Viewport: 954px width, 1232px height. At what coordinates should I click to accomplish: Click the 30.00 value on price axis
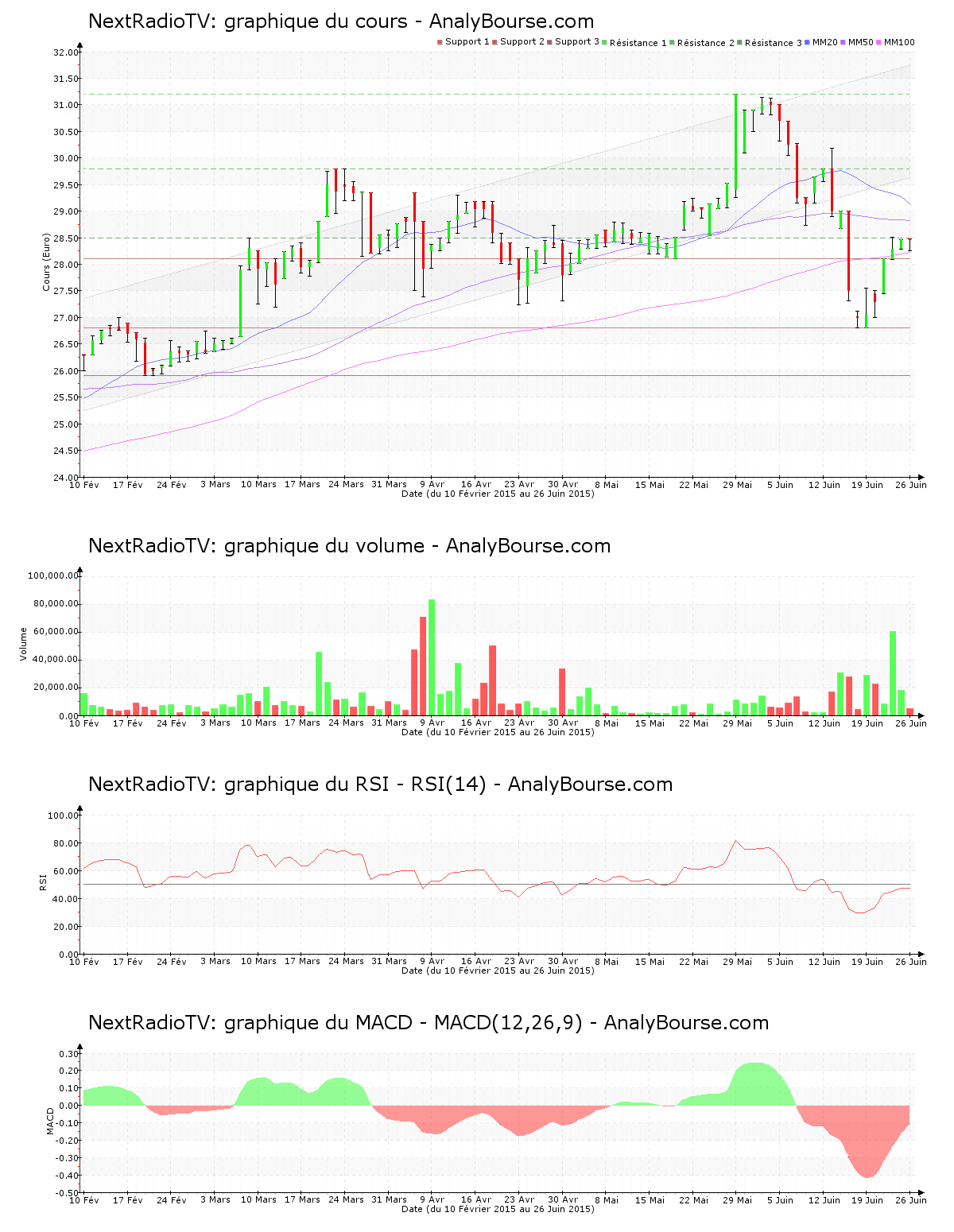65,158
